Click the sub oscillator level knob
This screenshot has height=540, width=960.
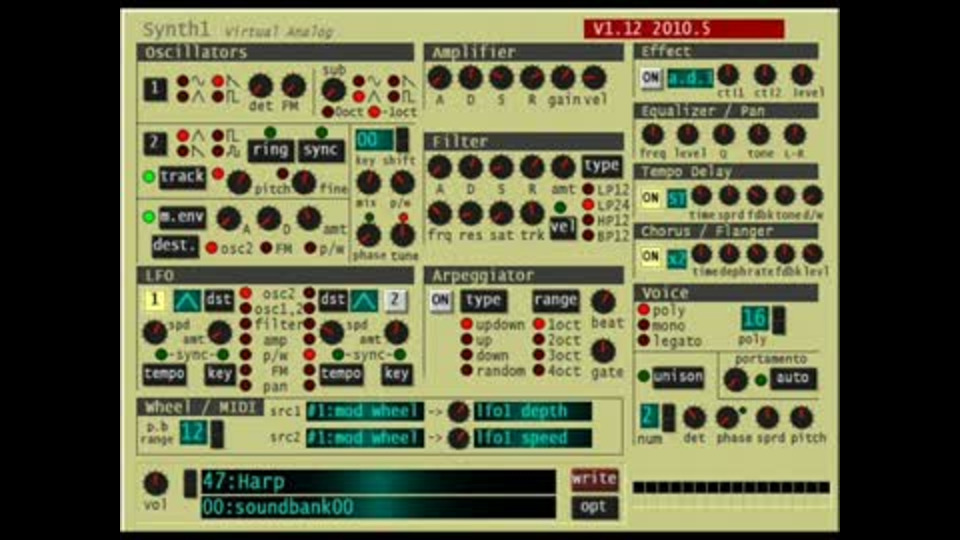pos(334,90)
